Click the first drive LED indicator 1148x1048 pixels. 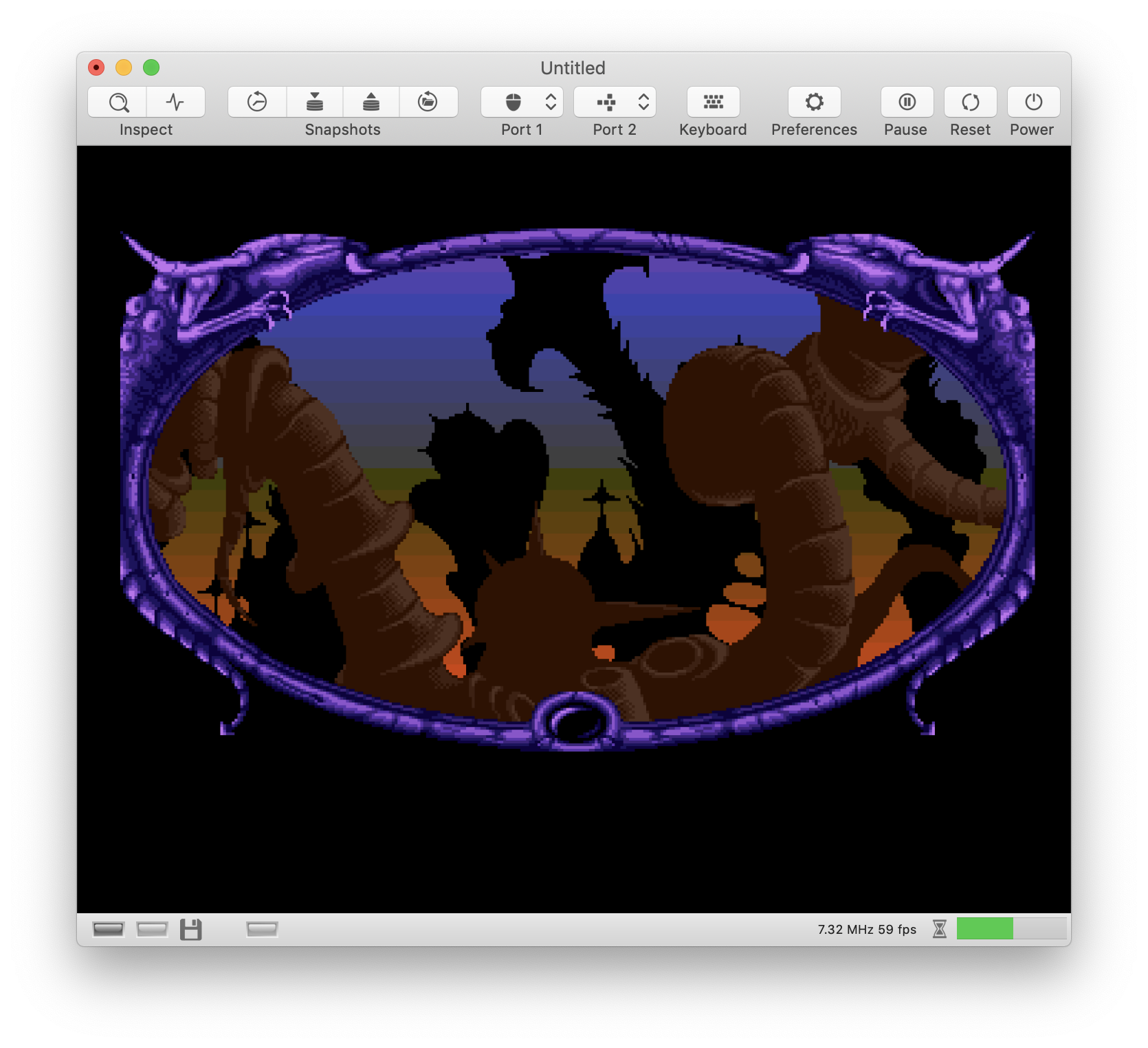pos(108,930)
